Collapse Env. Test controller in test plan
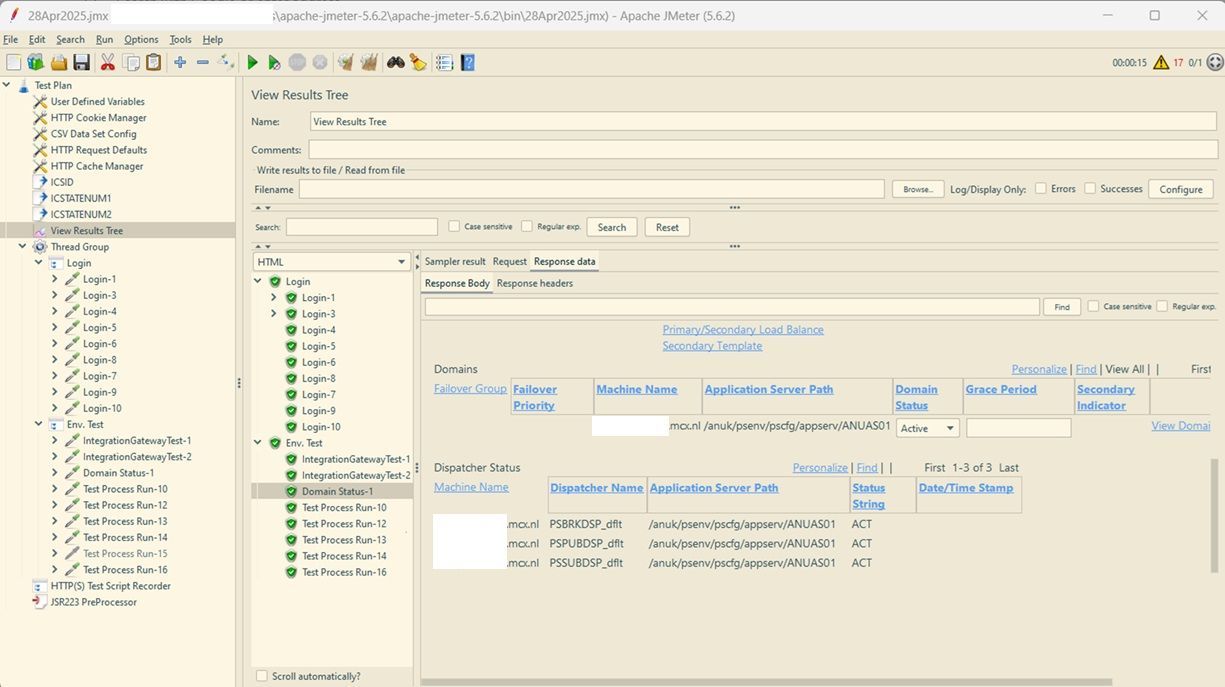1225x687 pixels. [x=39, y=424]
